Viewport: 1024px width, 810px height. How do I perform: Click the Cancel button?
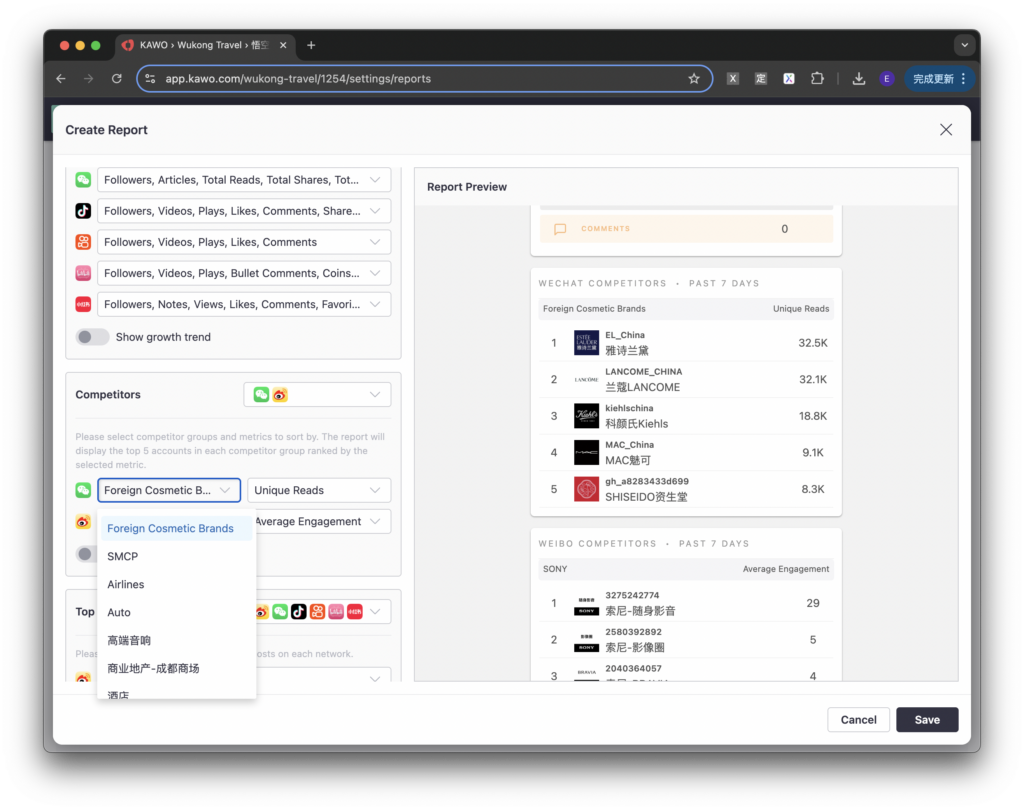tap(858, 719)
